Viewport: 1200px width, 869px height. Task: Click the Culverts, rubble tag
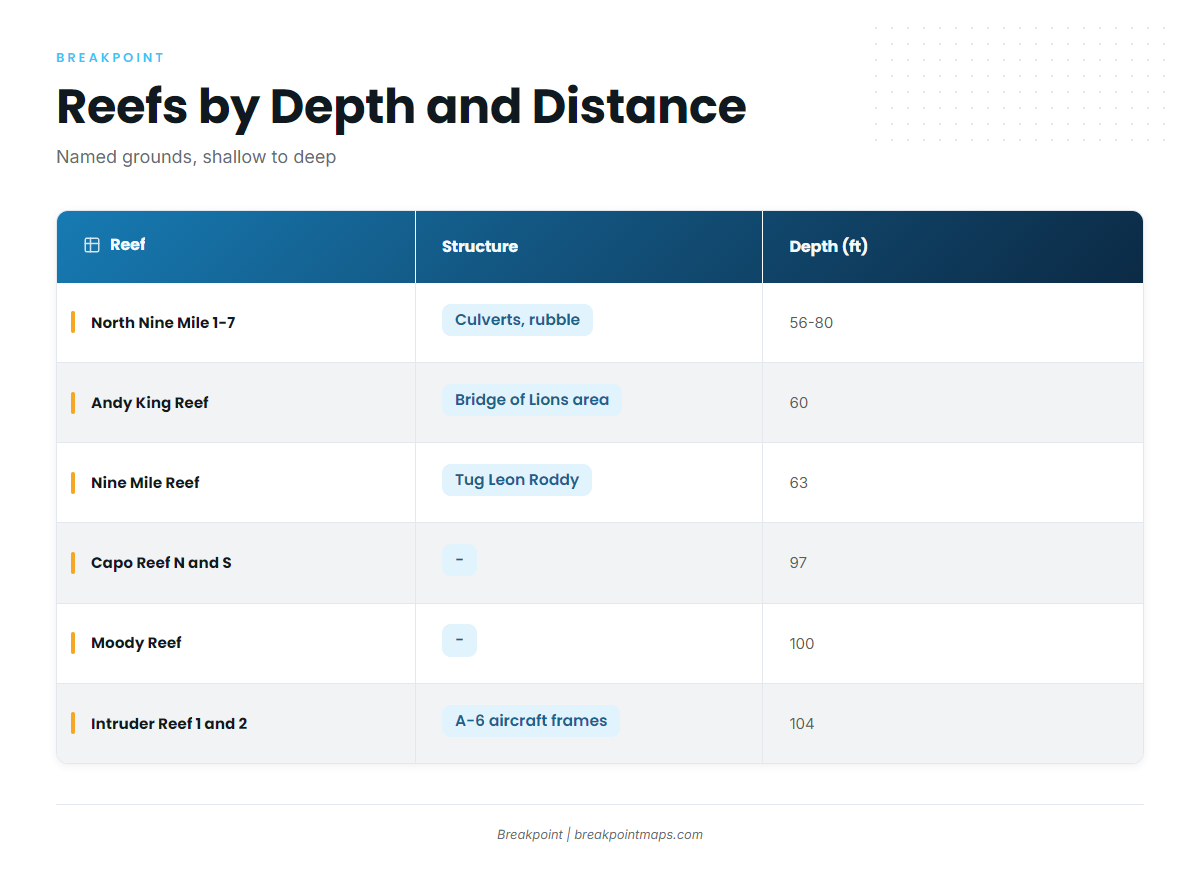pos(517,320)
